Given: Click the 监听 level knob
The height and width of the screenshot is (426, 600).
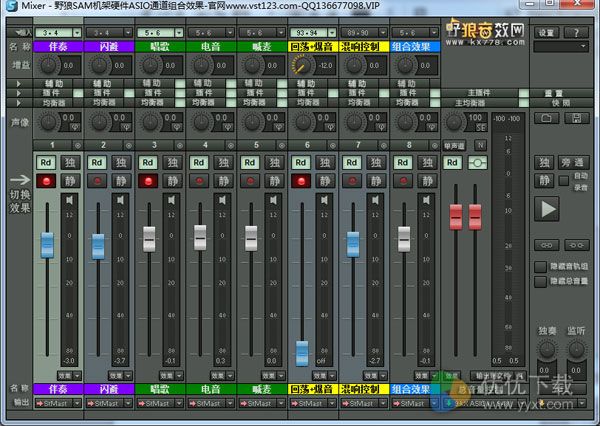Looking at the screenshot, I should [x=576, y=349].
